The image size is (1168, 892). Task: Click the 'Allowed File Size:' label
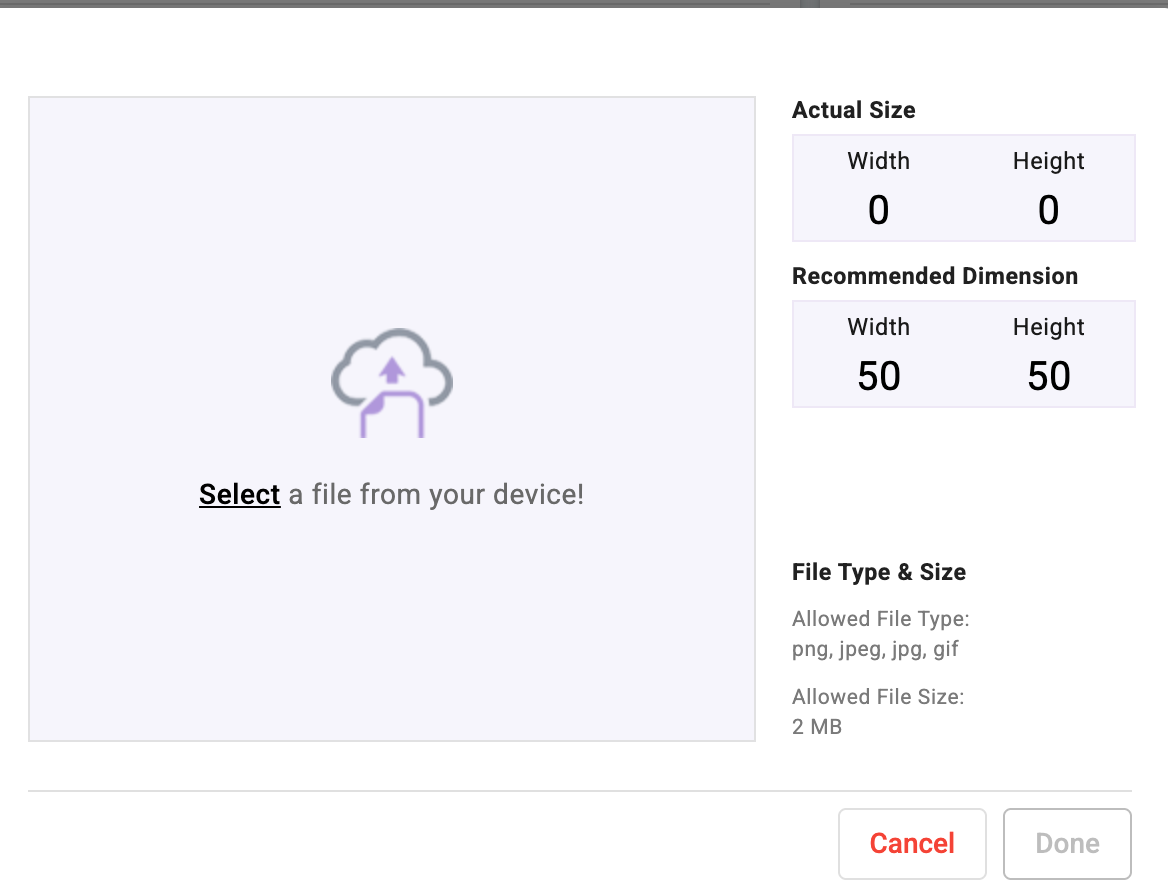[877, 697]
